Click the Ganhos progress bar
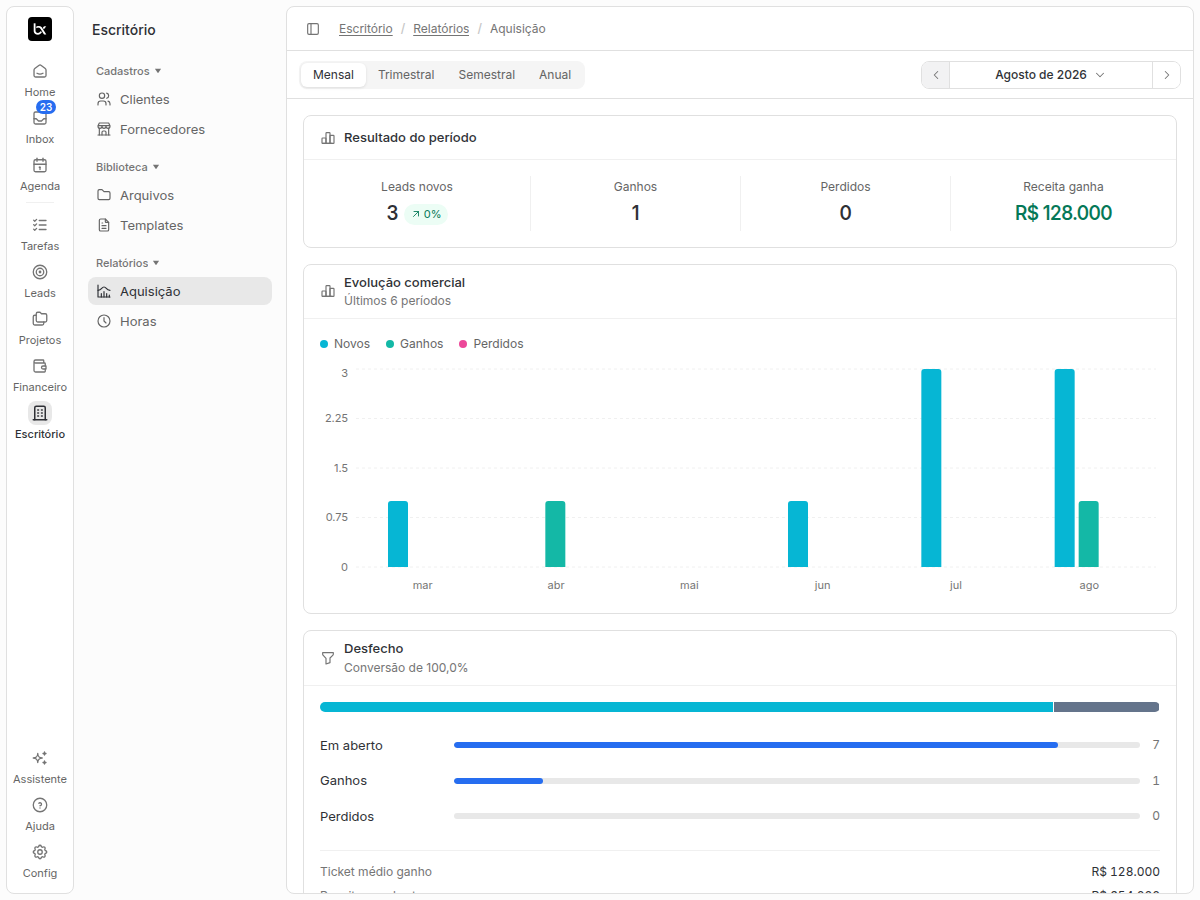1200x900 pixels. pyautogui.click(x=797, y=781)
